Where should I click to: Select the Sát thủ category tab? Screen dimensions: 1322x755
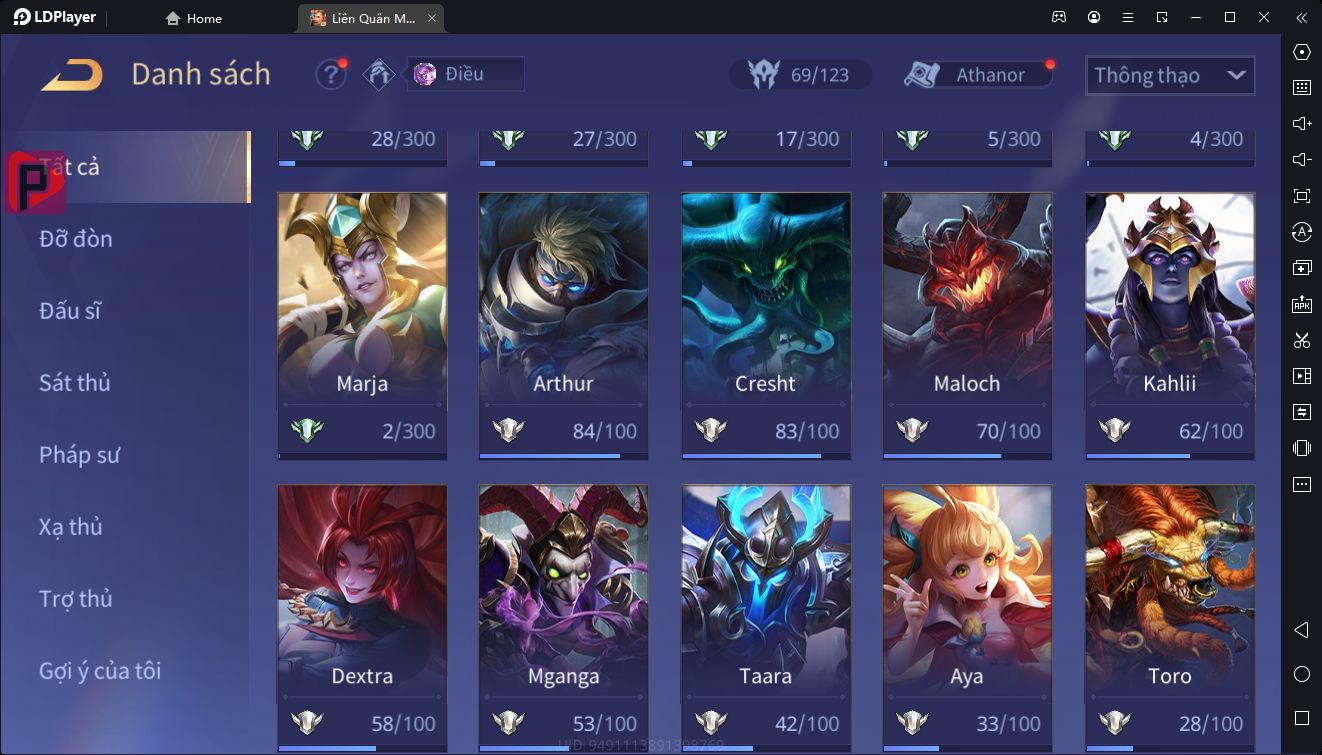(75, 383)
